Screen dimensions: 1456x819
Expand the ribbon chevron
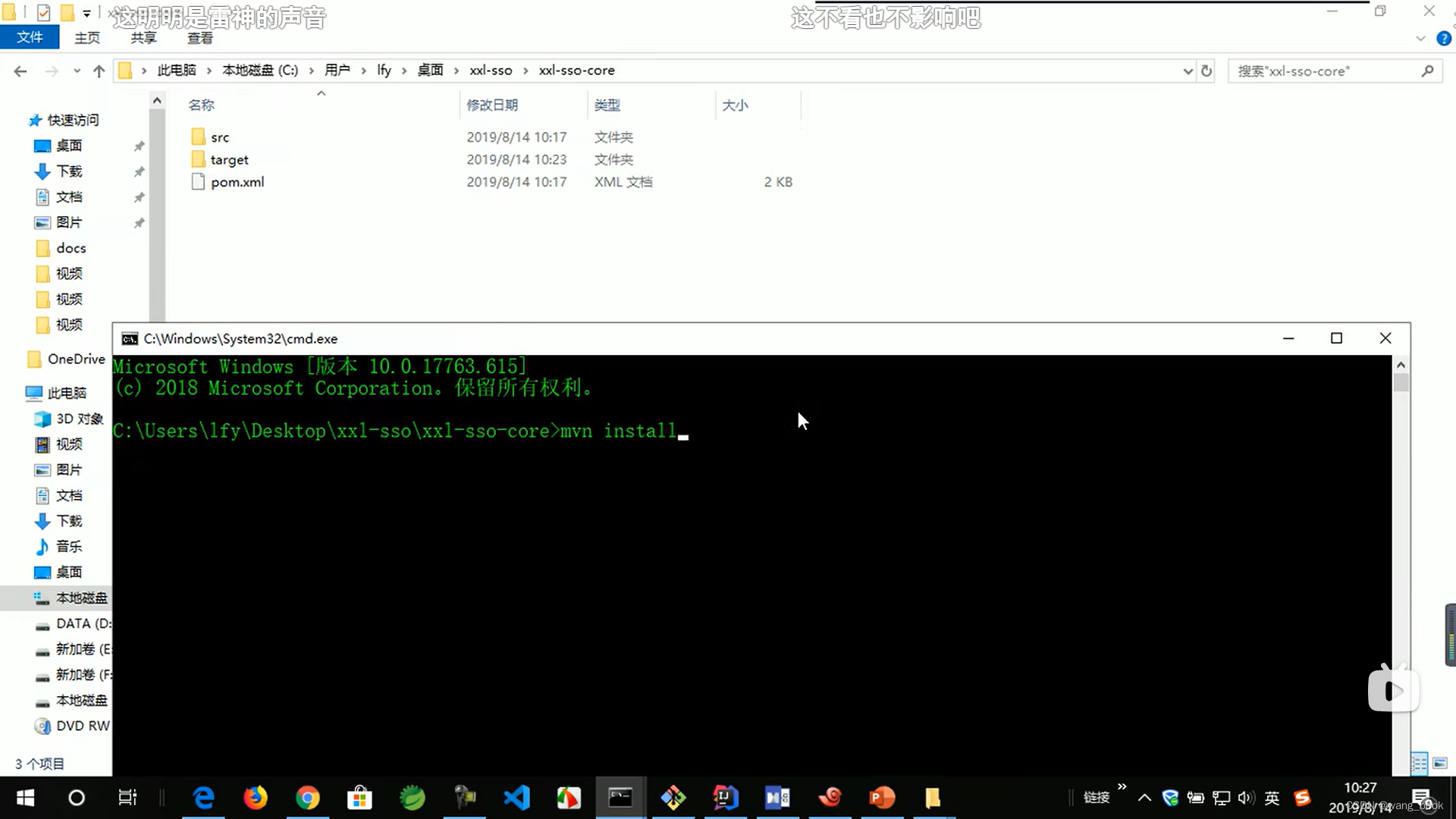point(1420,38)
